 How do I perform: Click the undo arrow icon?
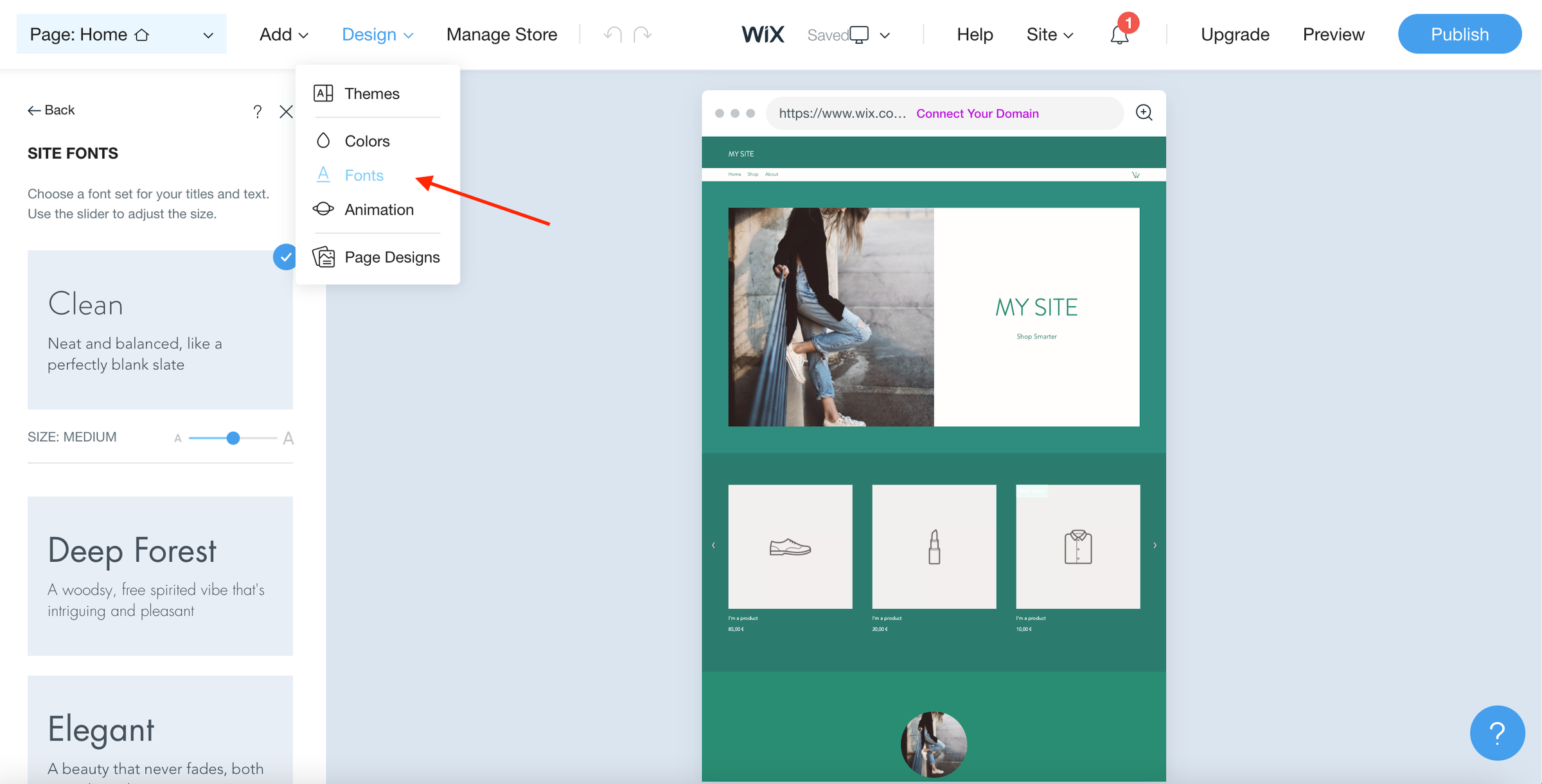tap(612, 34)
